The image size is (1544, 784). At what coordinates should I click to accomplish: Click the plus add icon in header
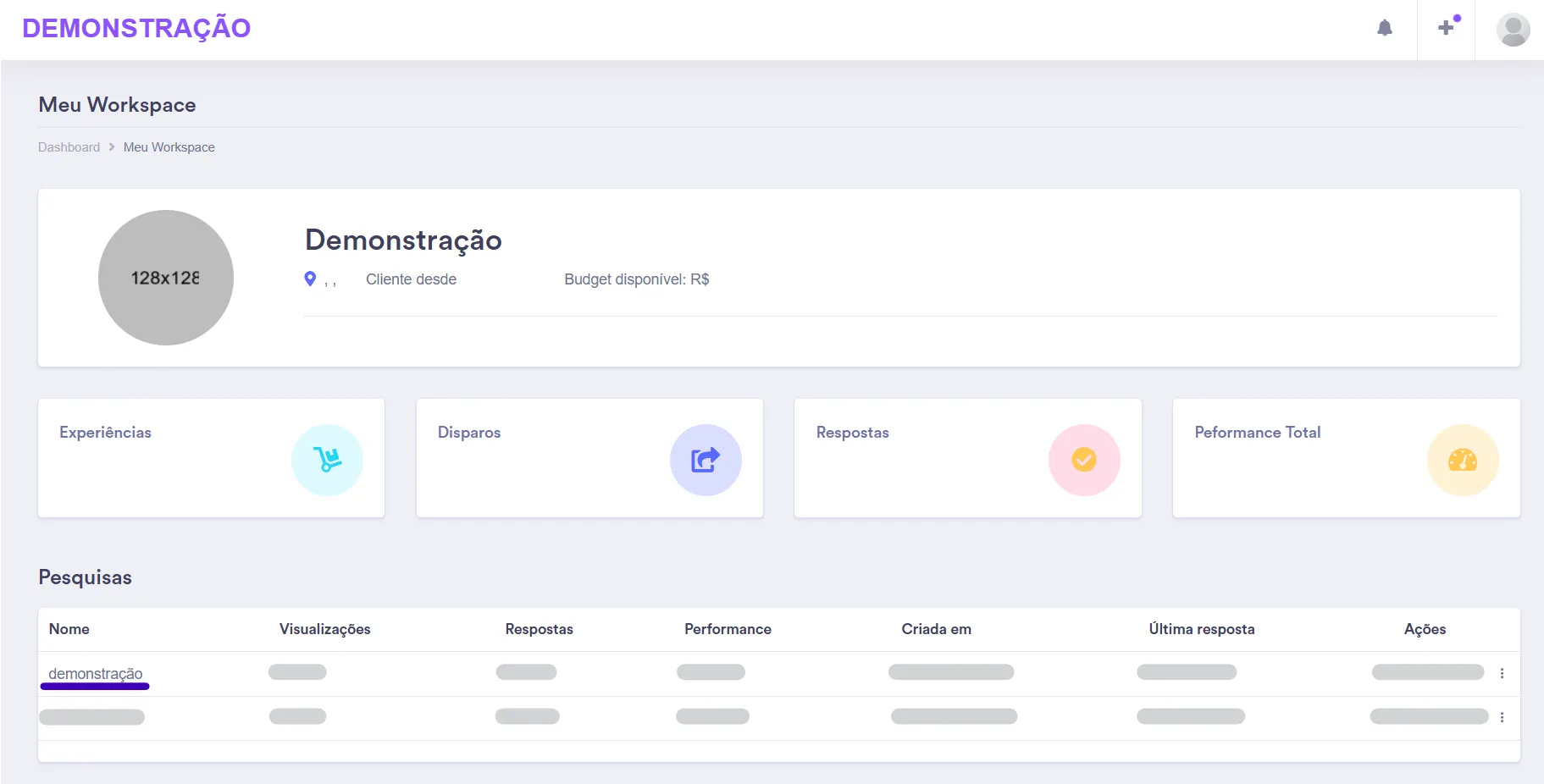coord(1447,28)
